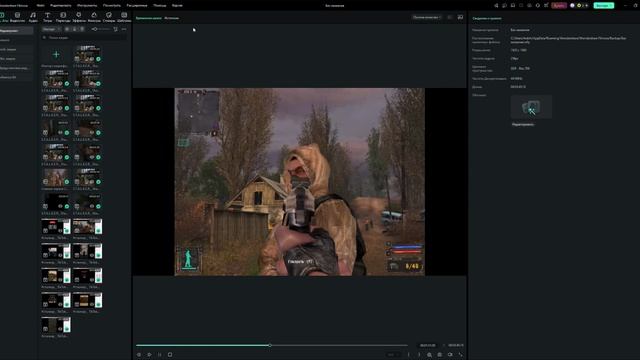Click the compare view icon next to quality dropdown
The height and width of the screenshot is (360, 640).
coord(450,18)
